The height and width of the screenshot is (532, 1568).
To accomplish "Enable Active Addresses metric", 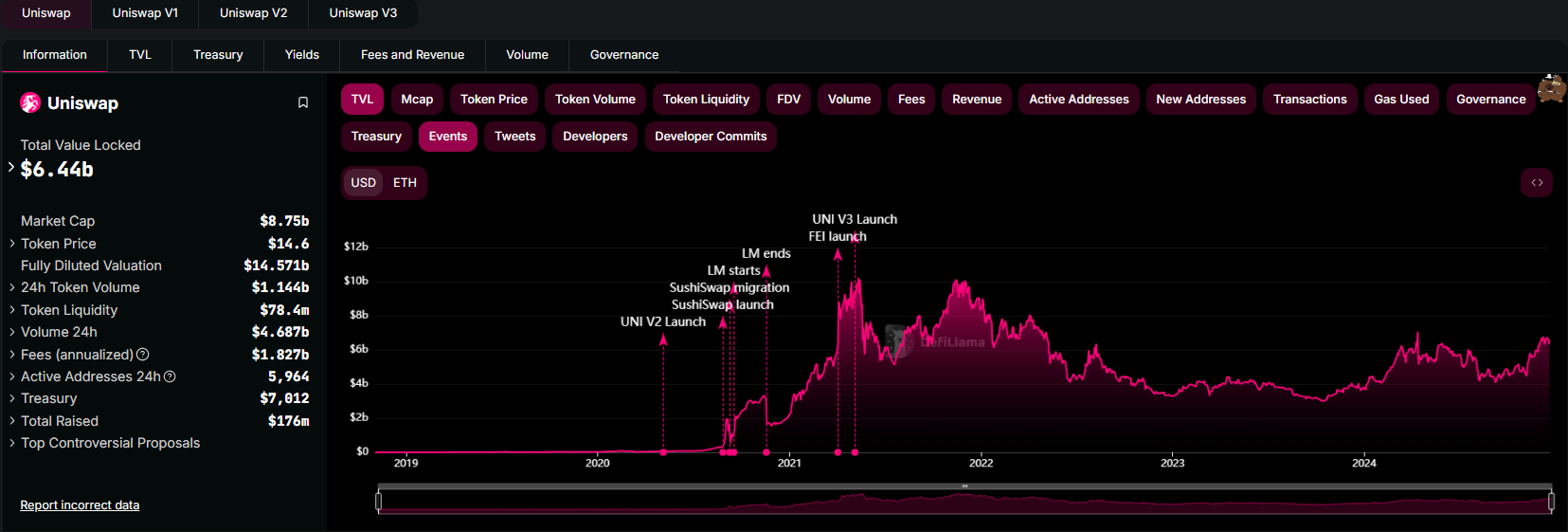I will [1079, 99].
